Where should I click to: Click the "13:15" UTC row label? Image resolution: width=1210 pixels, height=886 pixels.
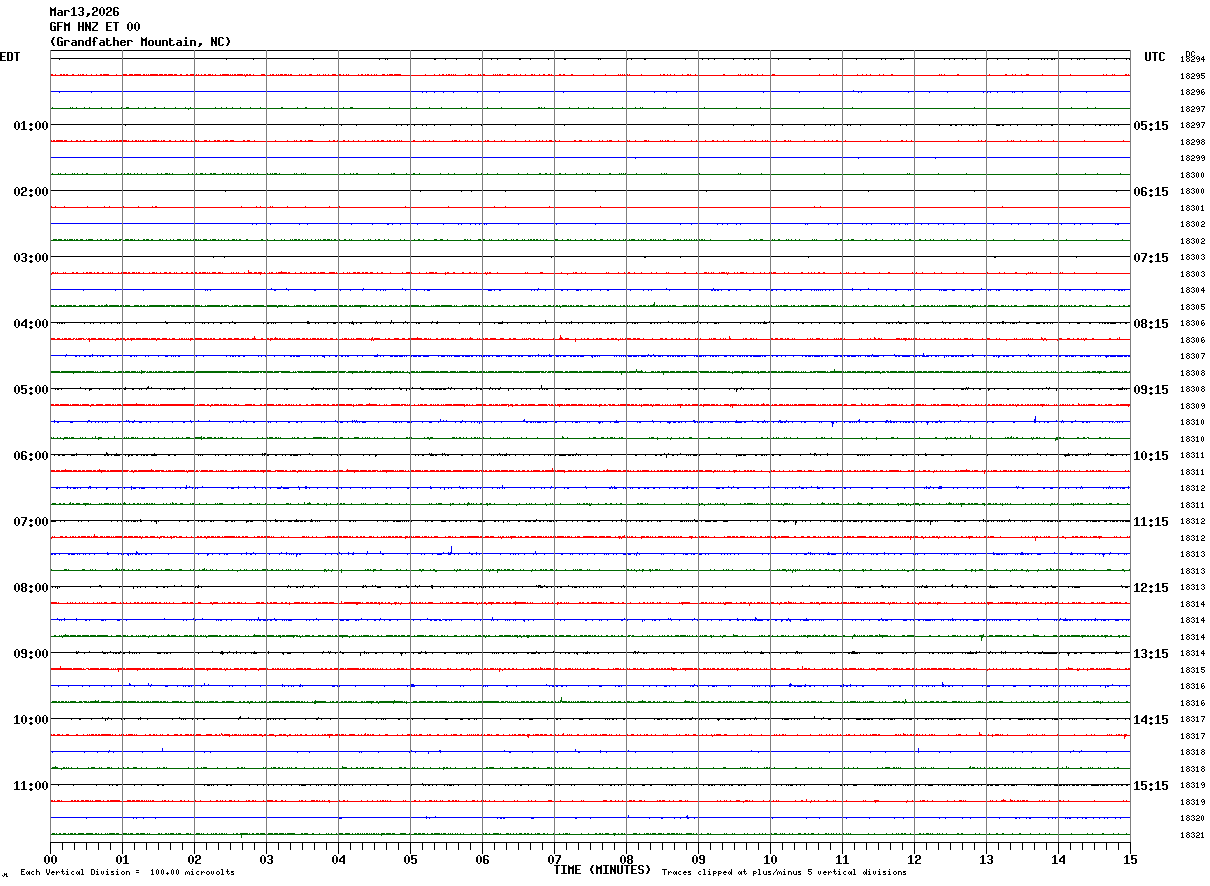1151,654
